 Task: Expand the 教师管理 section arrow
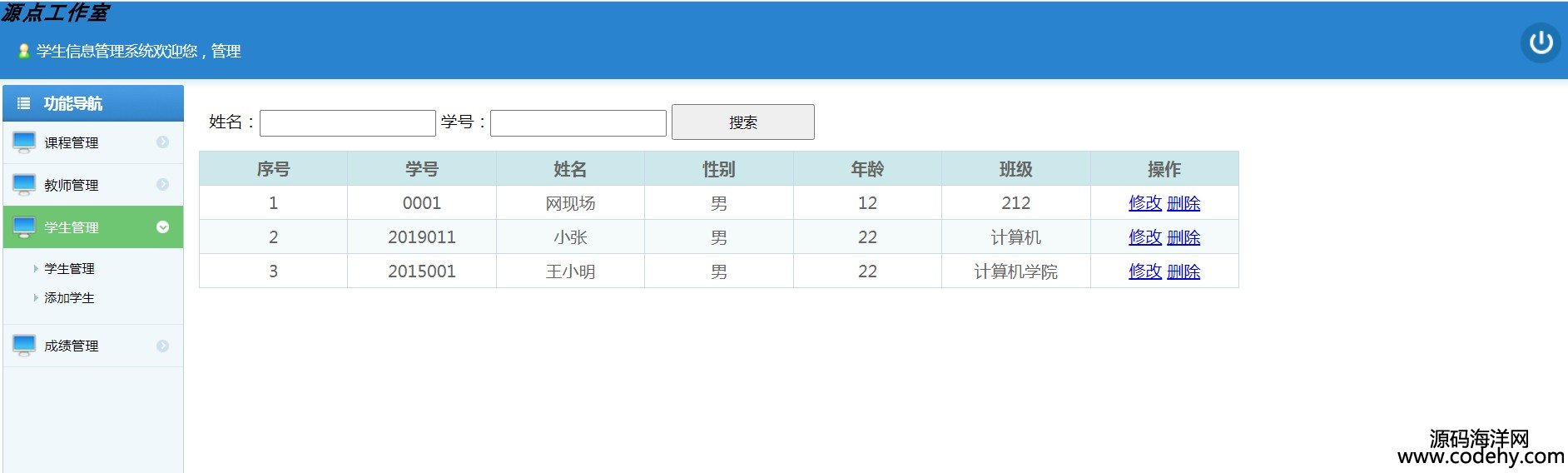tap(162, 185)
